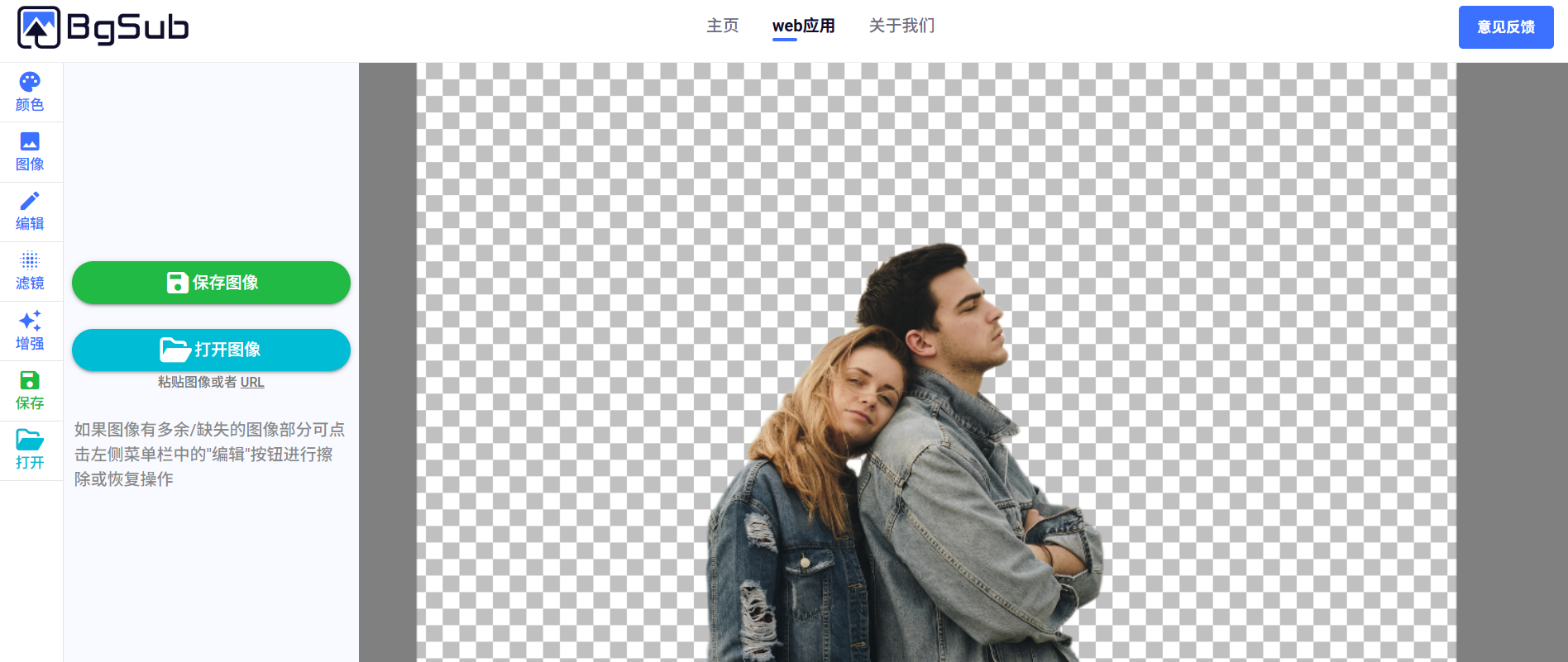Click the 打开 folder sidebar icon
This screenshot has height=662, width=1568.
(x=31, y=450)
